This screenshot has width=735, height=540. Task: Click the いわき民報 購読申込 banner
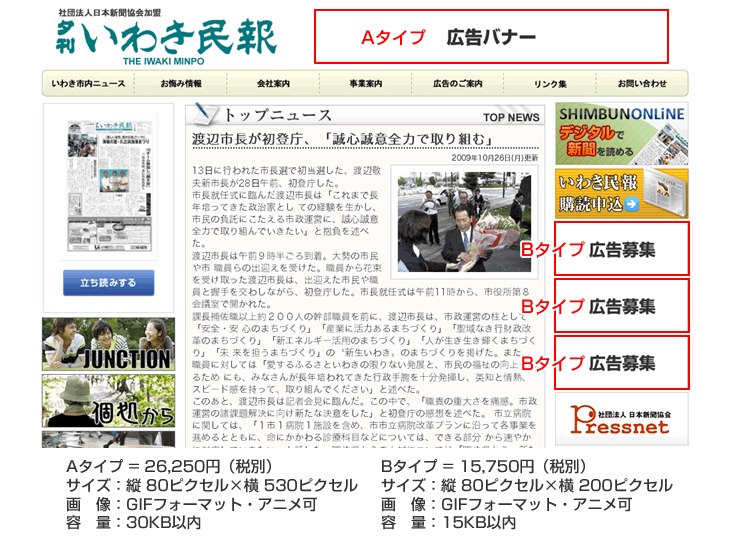tap(622, 194)
